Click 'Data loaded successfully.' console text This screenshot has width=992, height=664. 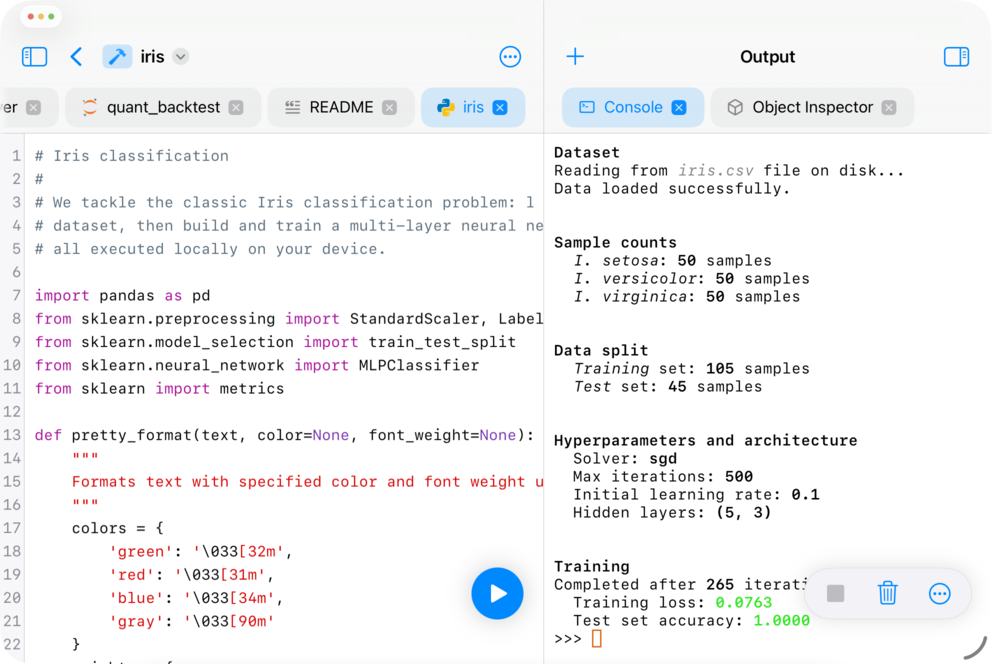(672, 188)
